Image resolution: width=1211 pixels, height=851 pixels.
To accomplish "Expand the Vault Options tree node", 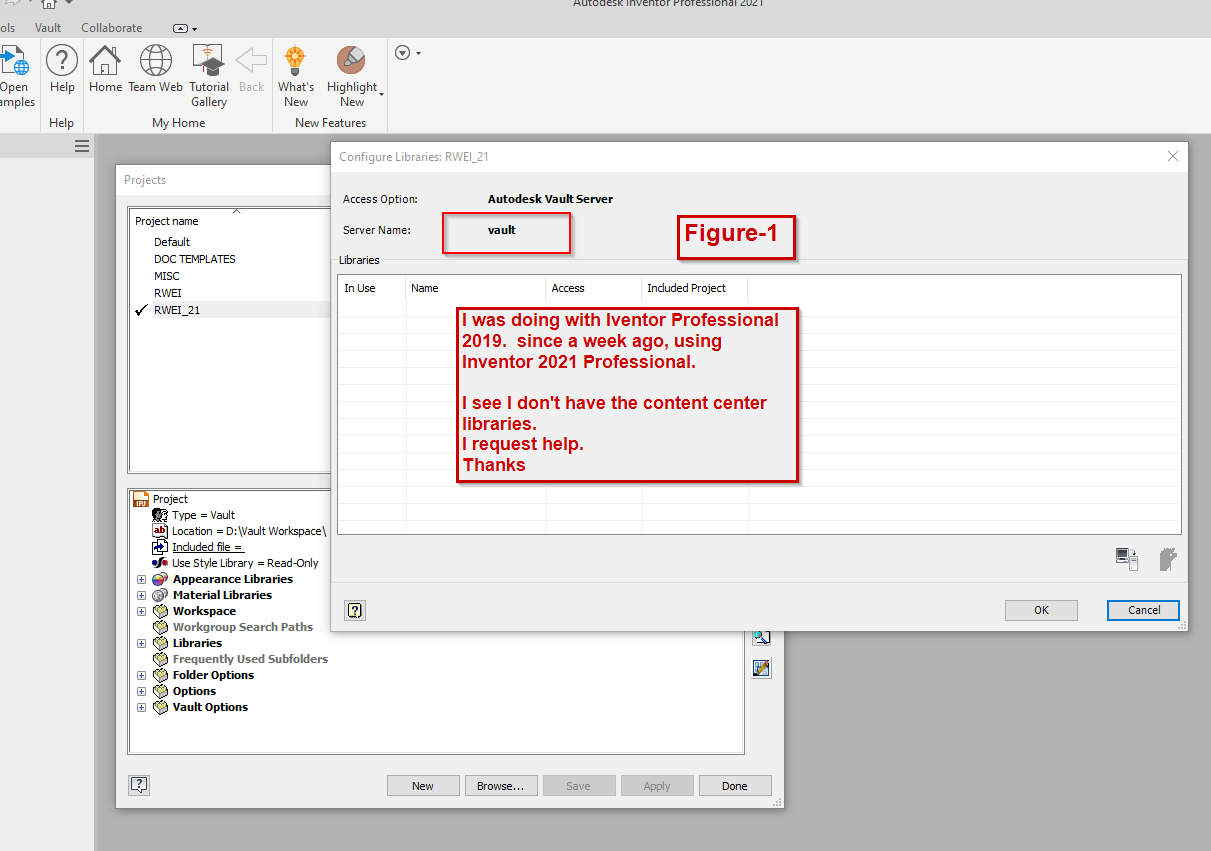I will [x=141, y=707].
